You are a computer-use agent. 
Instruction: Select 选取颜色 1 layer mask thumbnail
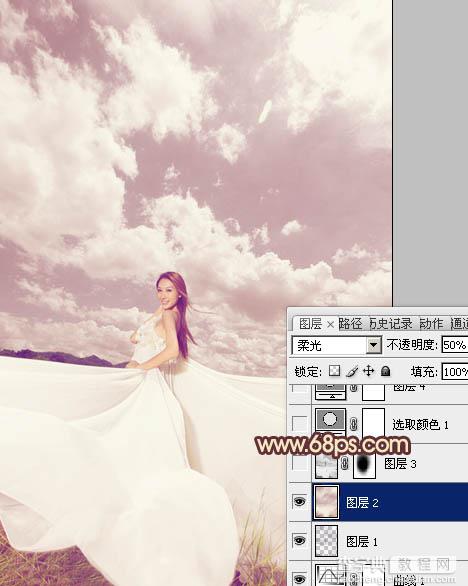coord(373,422)
